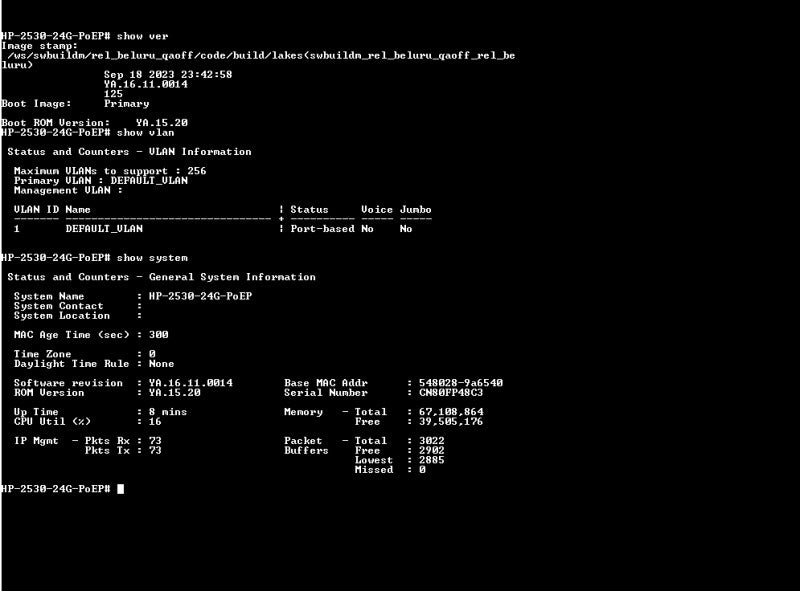Click the 'show vlan' command text
Screen dimensions: 800x591
pyautogui.click(x=145, y=133)
